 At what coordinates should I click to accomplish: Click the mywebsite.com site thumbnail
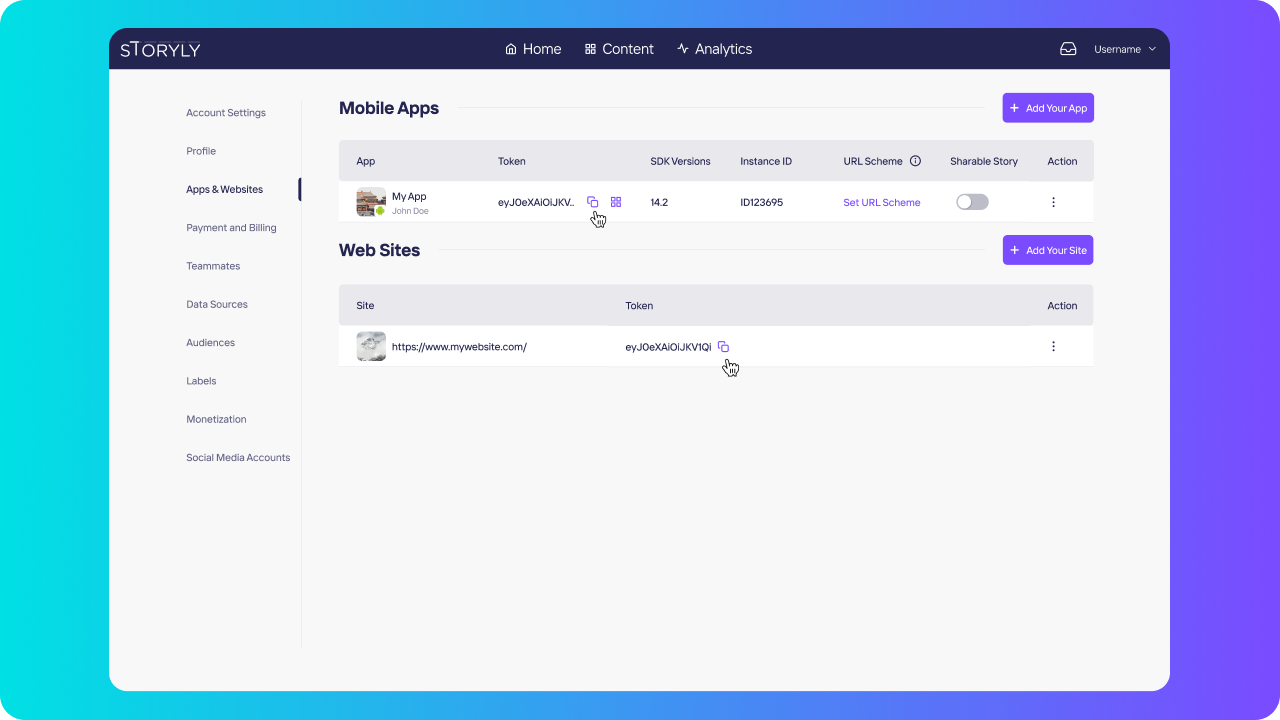click(371, 346)
